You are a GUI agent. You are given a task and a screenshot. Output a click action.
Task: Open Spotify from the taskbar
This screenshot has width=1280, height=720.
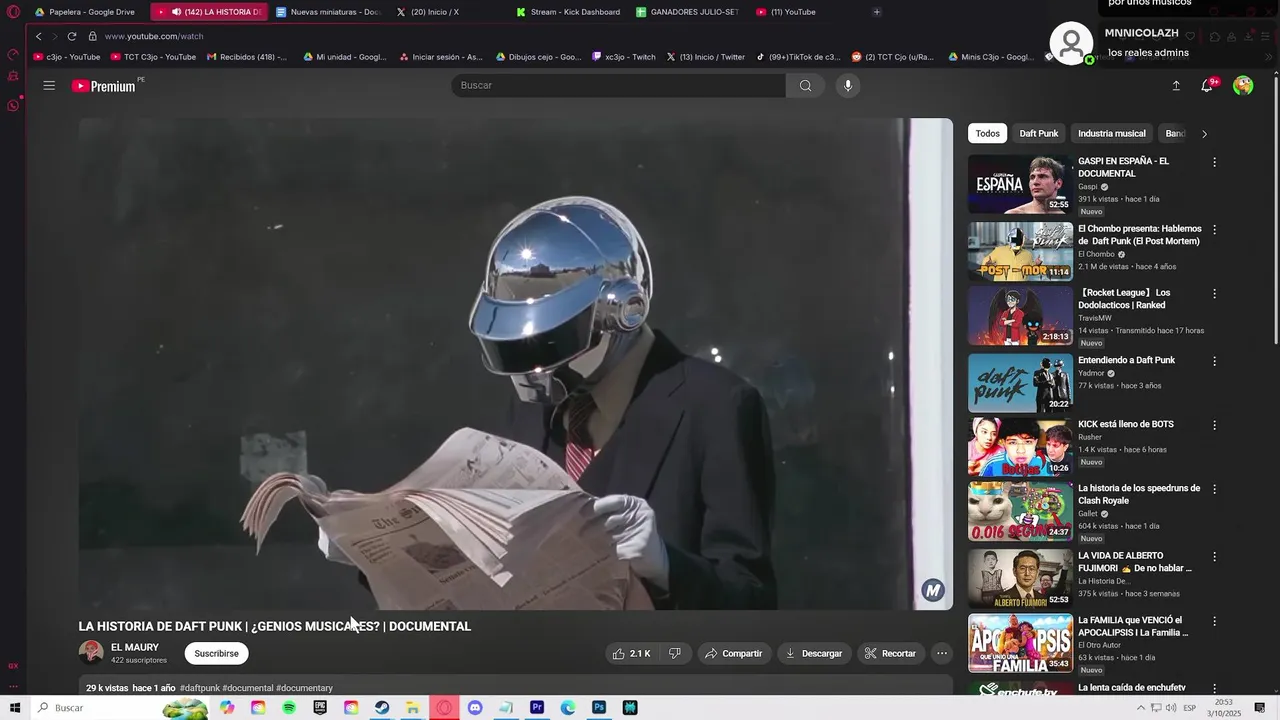coord(289,708)
